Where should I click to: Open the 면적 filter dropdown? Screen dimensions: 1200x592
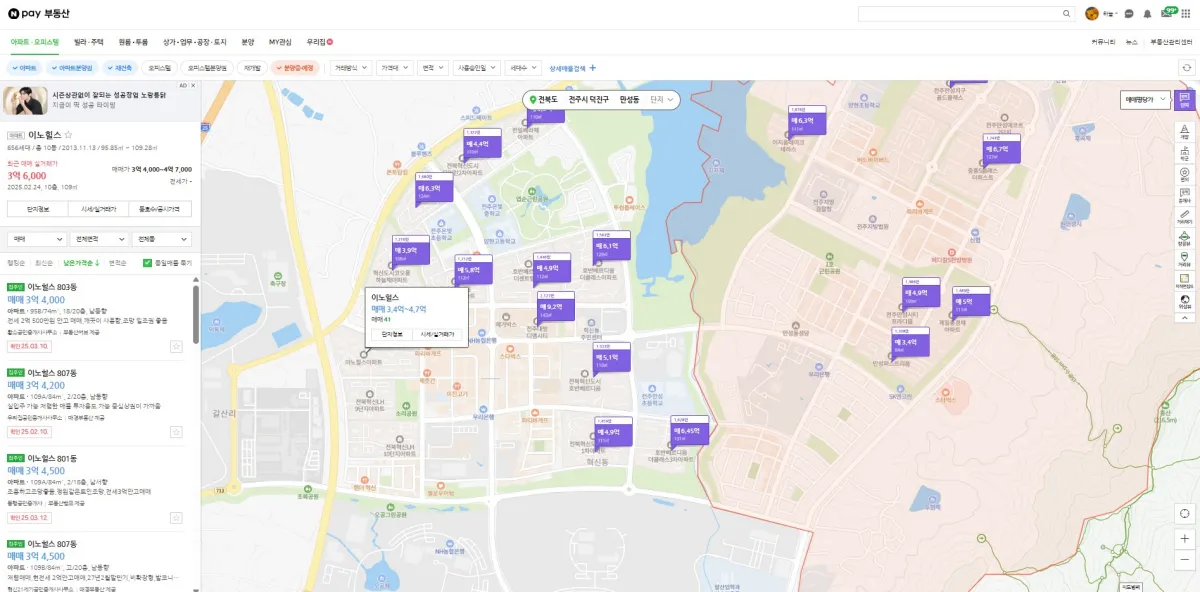(432, 68)
